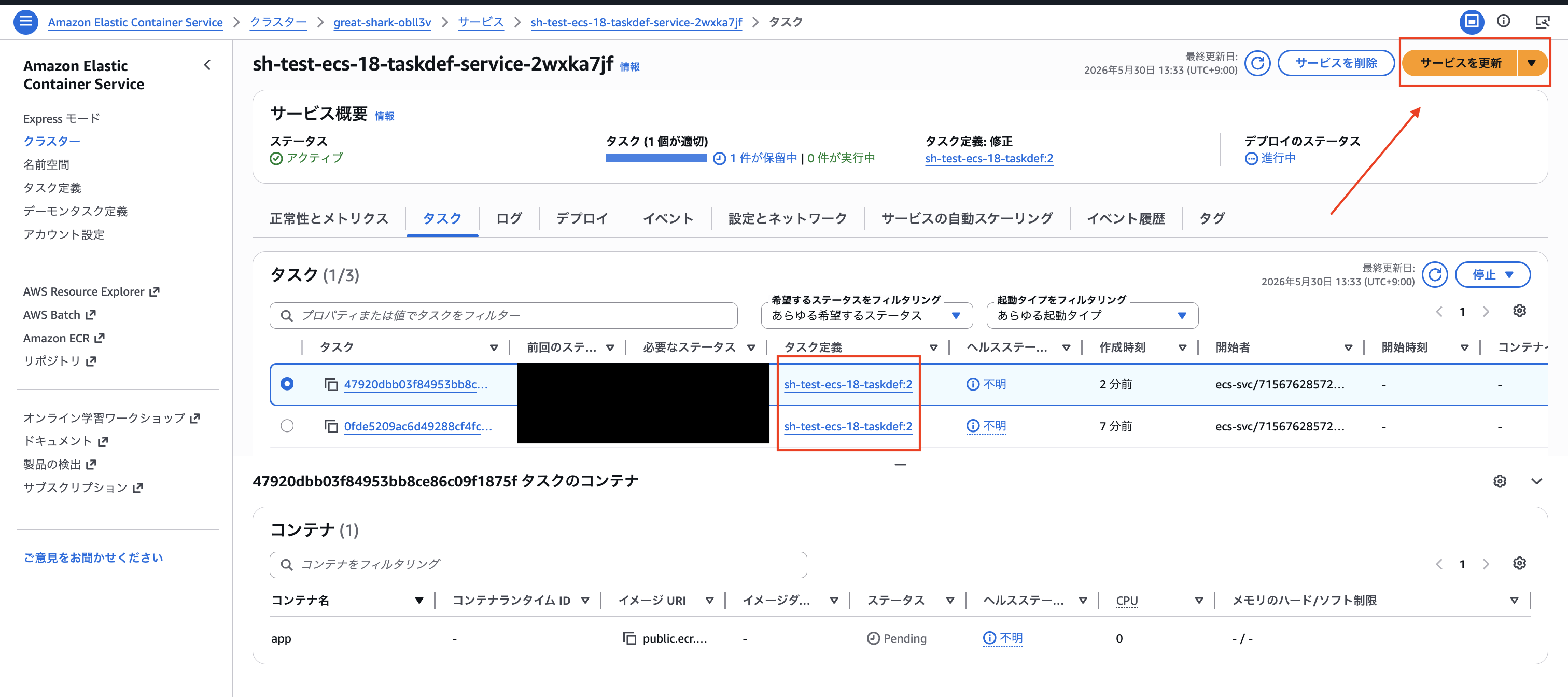Open the サービス breadcrumb link

coord(481,22)
